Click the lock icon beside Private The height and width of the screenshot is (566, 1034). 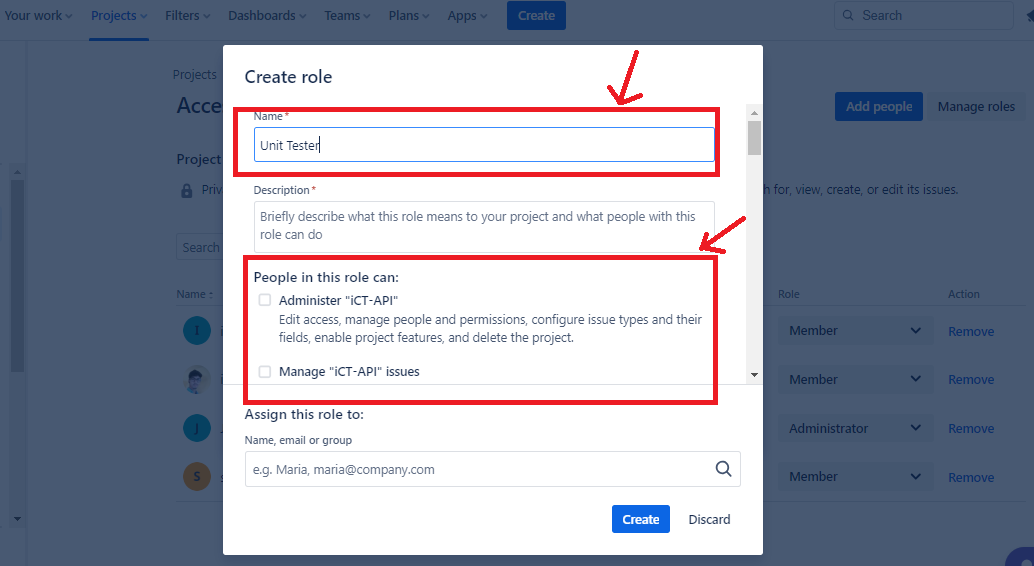tap(186, 190)
